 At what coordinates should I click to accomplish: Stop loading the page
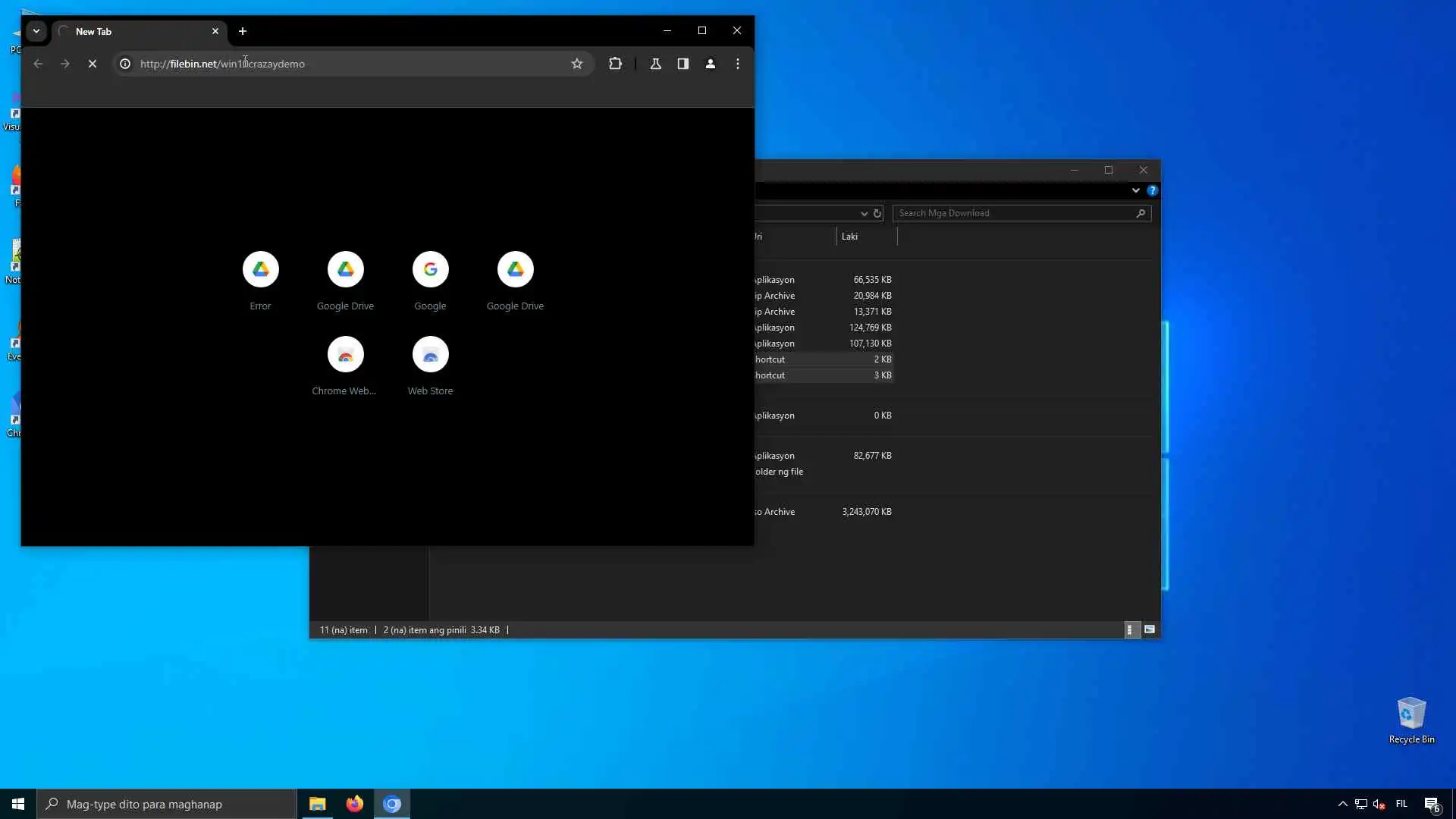[x=93, y=64]
